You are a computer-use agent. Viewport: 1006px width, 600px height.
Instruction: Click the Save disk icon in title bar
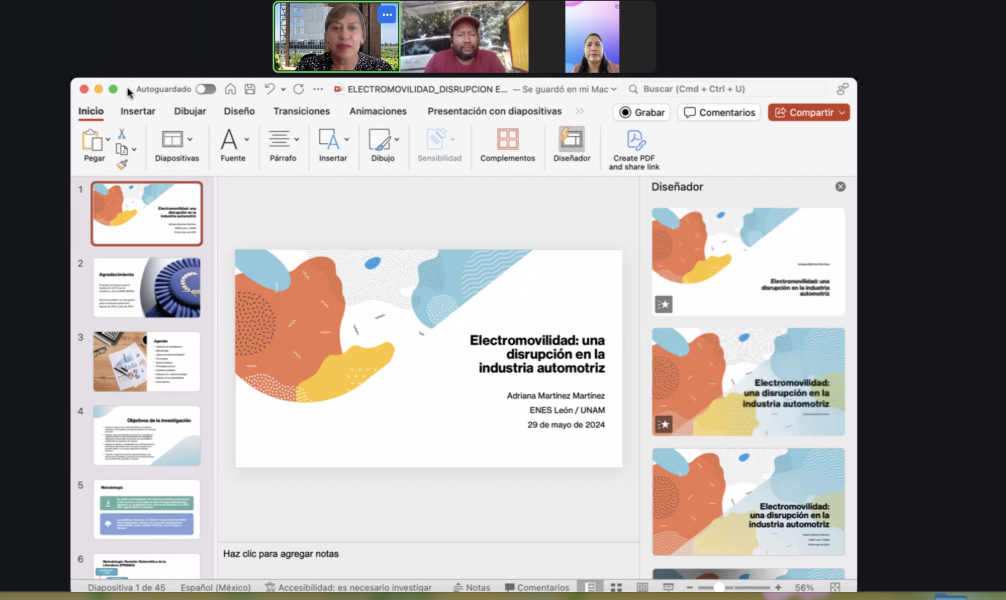tap(250, 89)
